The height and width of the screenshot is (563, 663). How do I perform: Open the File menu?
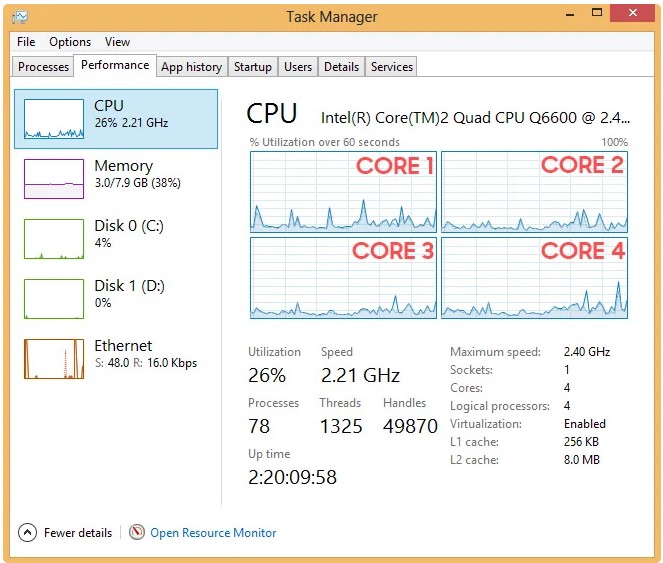click(x=26, y=42)
